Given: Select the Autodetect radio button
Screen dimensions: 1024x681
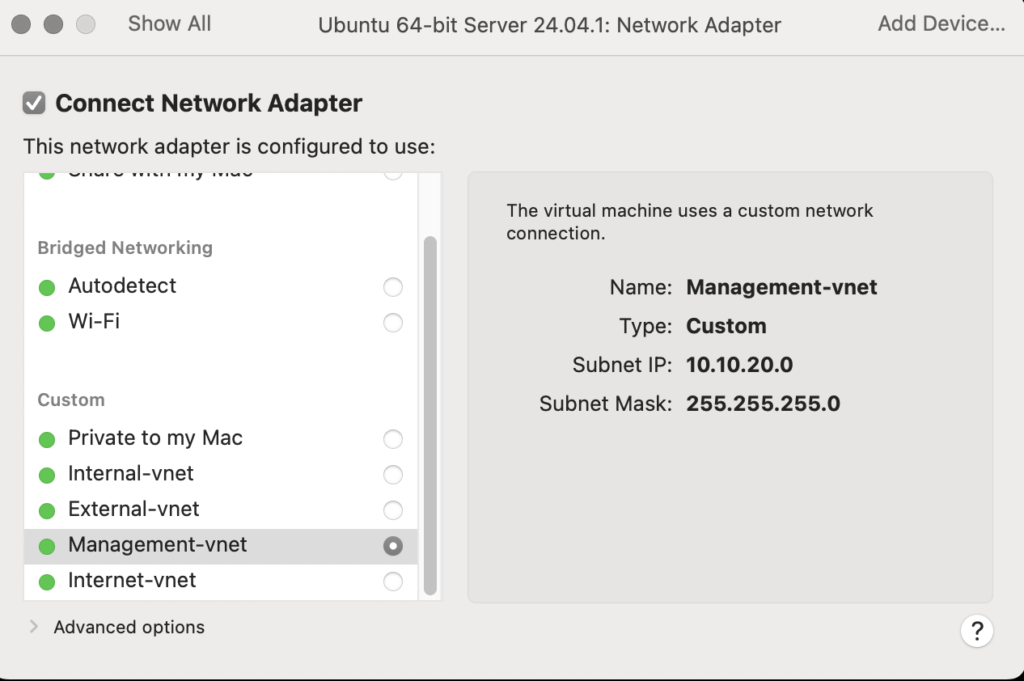Looking at the screenshot, I should [393, 286].
